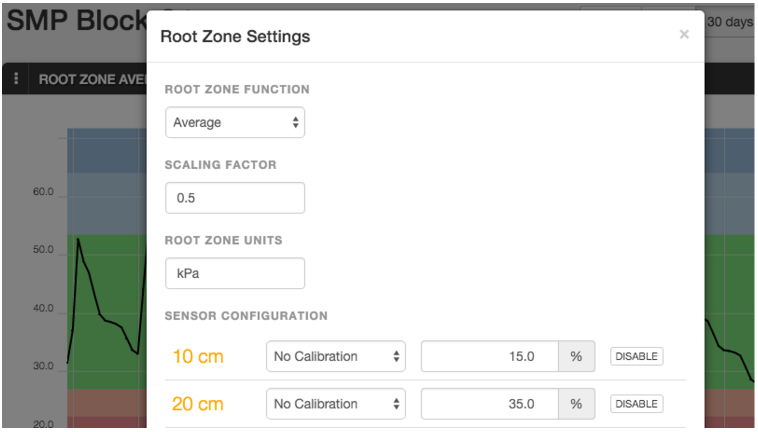Click the Scaling Factor input field
This screenshot has width=758, height=432.
235,198
